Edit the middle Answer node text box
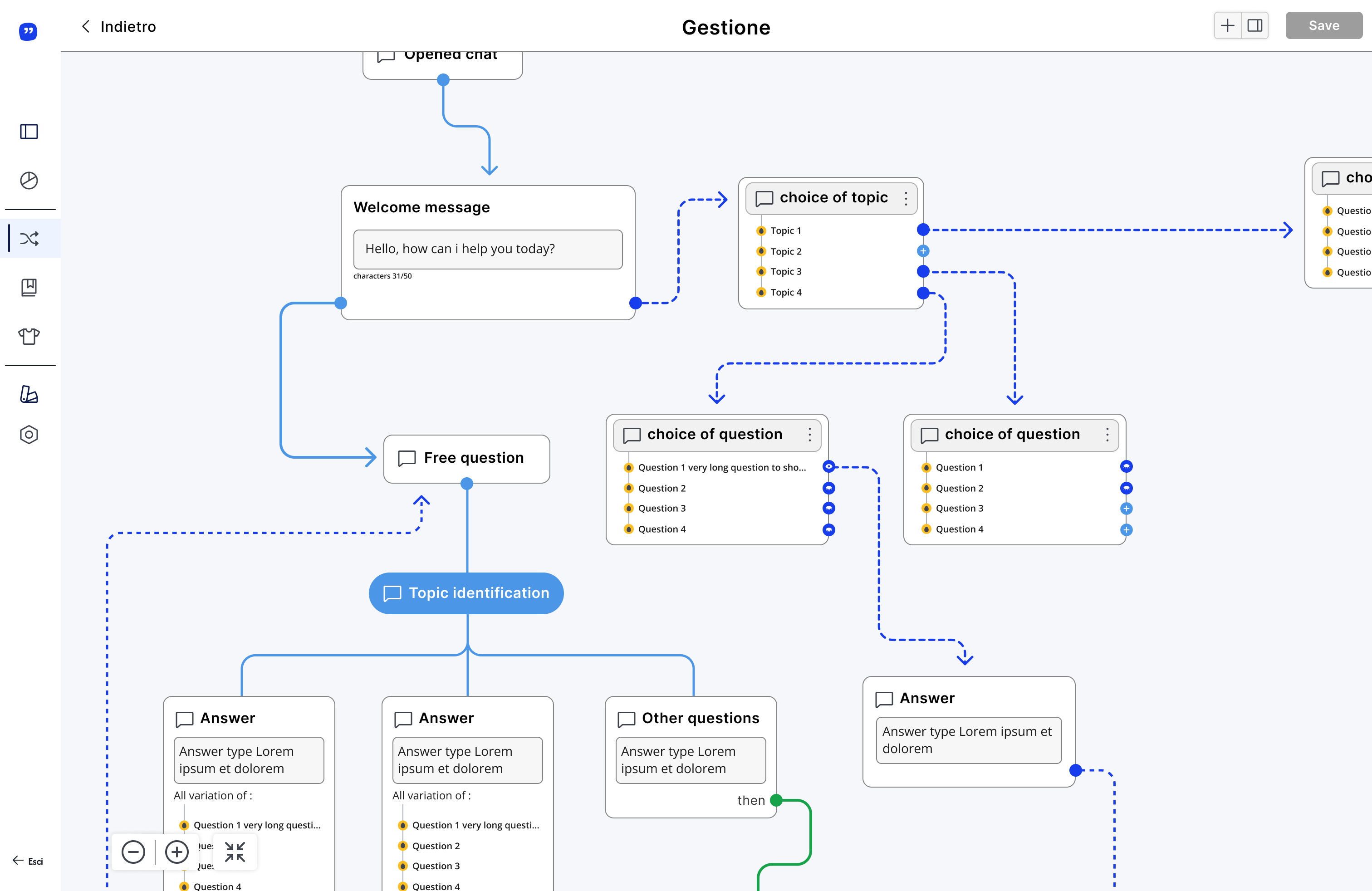This screenshot has width=1372, height=891. (467, 760)
